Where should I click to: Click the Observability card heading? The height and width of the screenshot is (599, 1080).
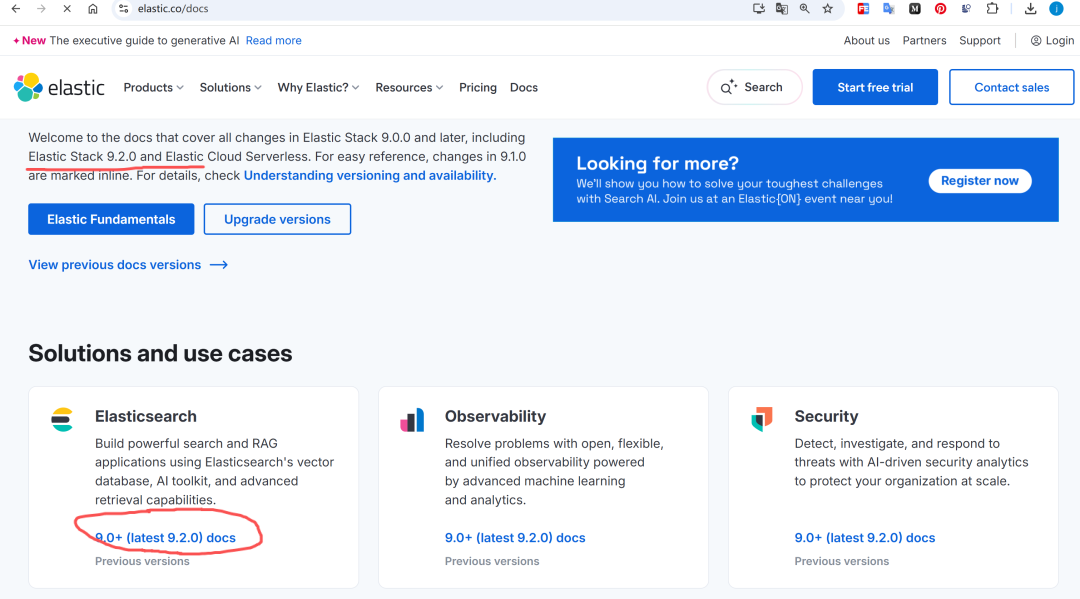pyautogui.click(x=495, y=417)
